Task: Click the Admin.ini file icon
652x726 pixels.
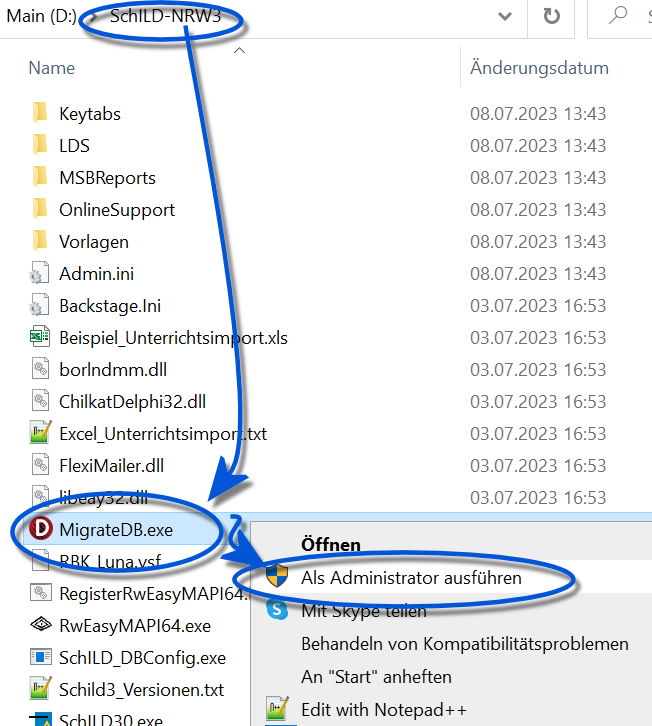Action: pos(39,273)
